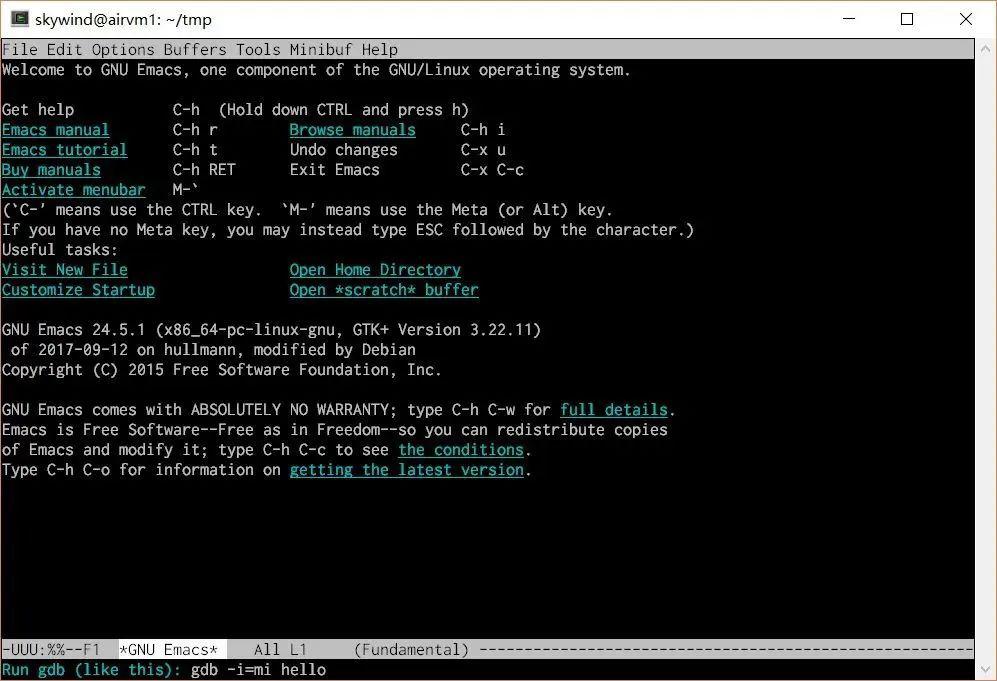Open the Buffers menu
This screenshot has height=681, width=997.
(x=195, y=50)
